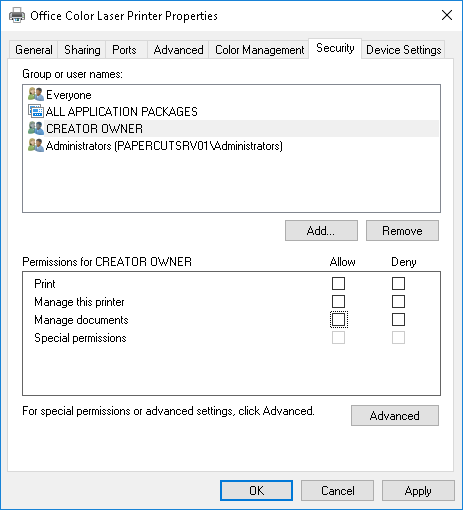
Task: Click the printer icon in title bar
Action: 17,15
